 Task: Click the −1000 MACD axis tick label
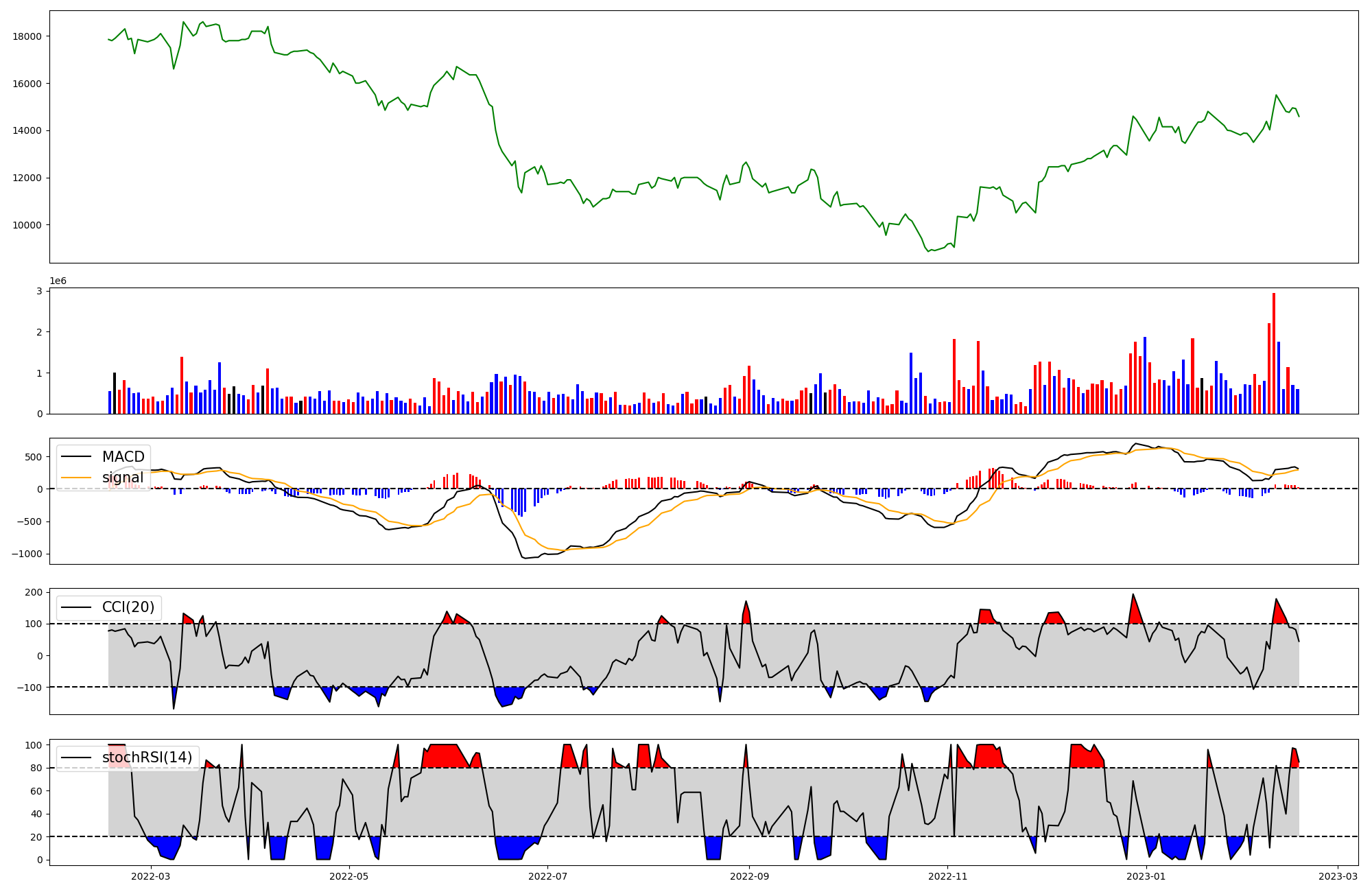click(27, 554)
